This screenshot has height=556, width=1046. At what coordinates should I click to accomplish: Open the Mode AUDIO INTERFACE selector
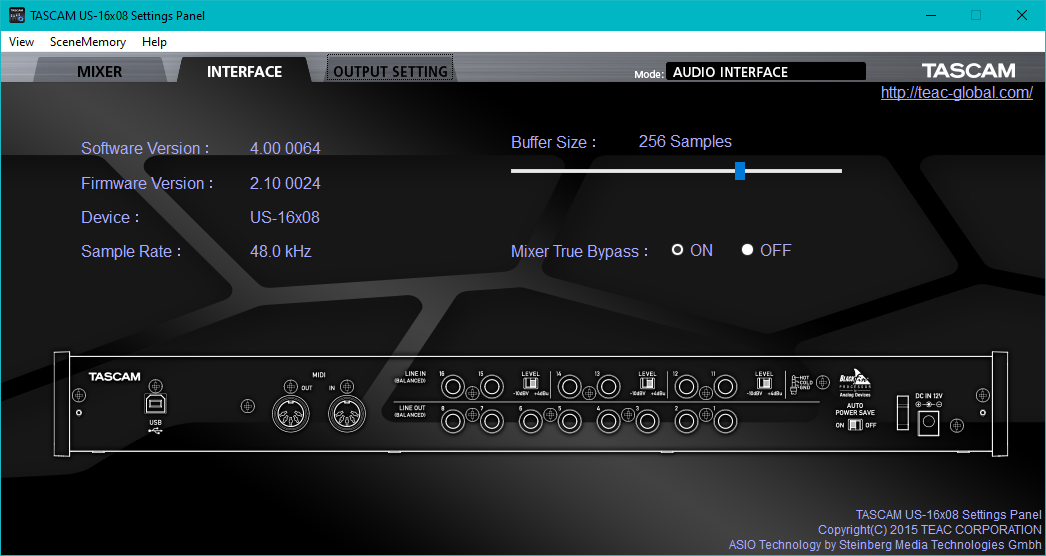766,71
